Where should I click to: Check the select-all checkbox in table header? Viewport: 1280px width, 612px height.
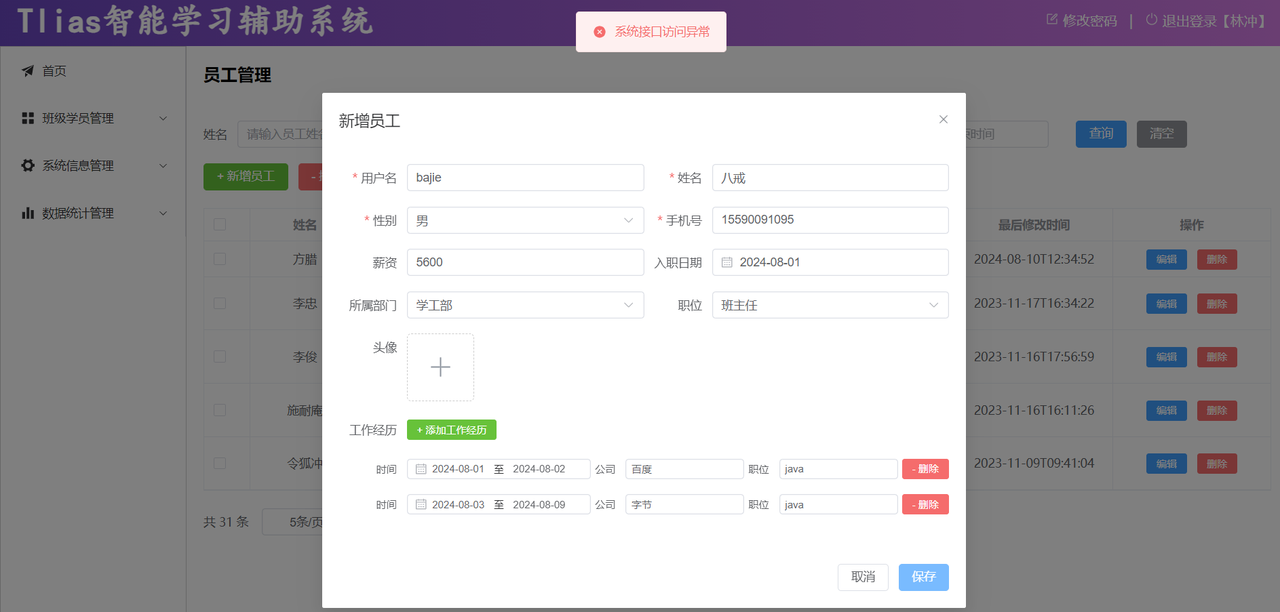pos(221,224)
